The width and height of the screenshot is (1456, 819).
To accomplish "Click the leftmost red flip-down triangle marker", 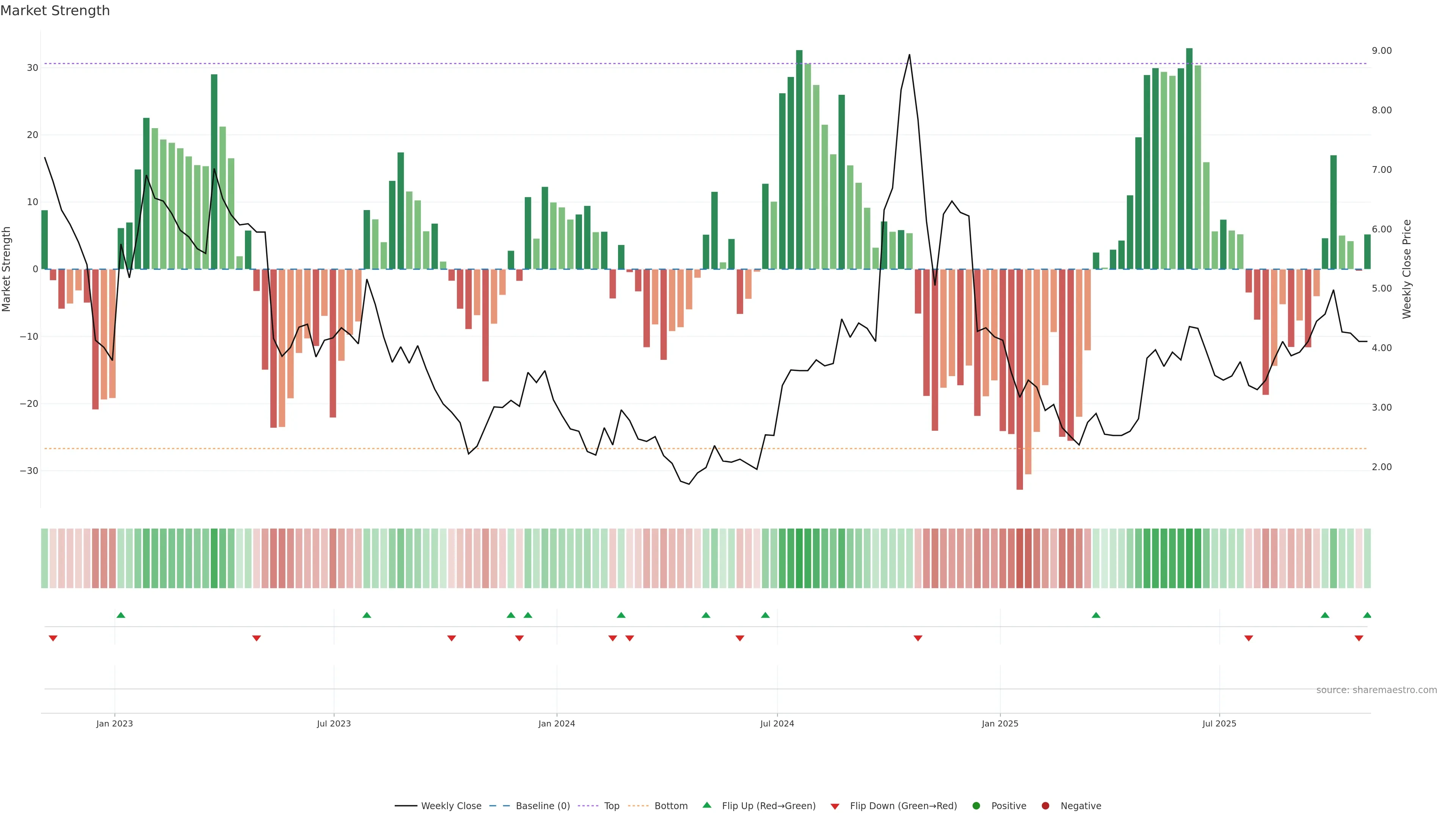I will (53, 638).
